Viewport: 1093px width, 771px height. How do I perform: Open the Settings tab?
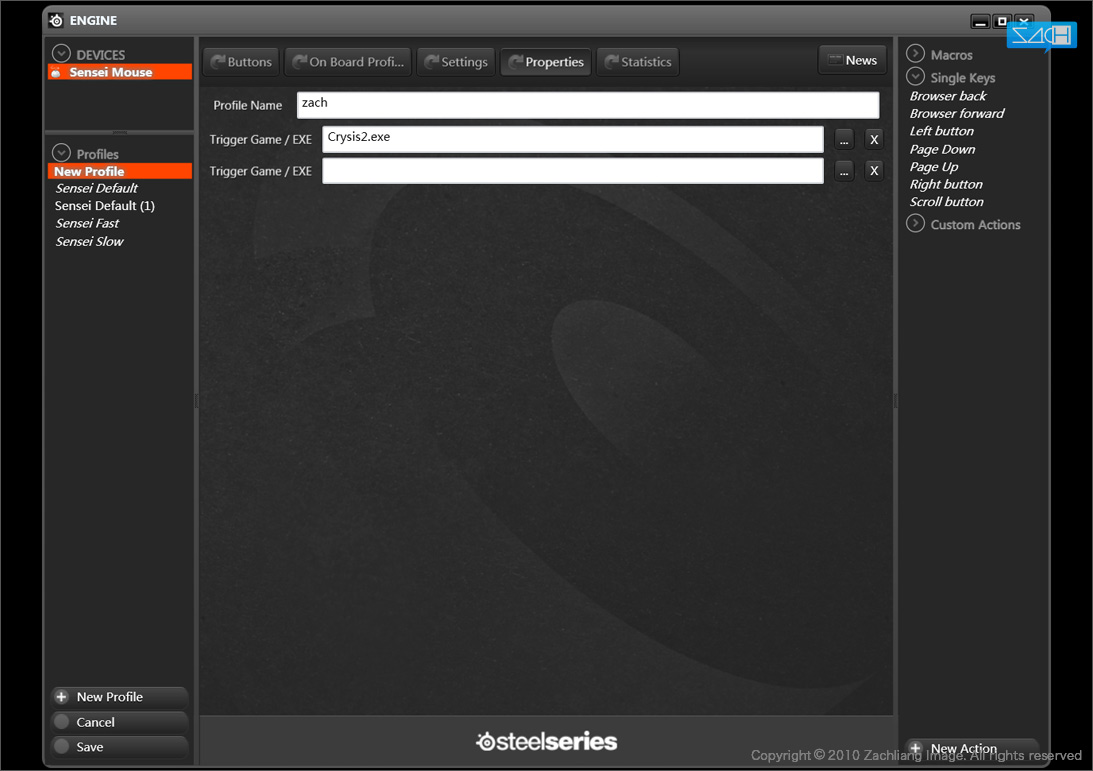point(456,62)
